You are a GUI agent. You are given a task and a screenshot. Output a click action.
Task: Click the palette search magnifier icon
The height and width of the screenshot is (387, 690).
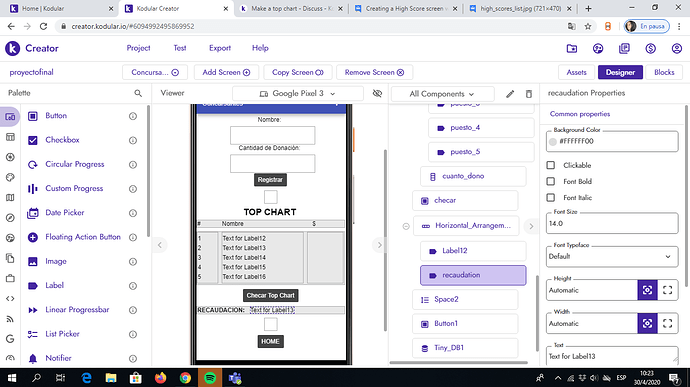tap(138, 93)
